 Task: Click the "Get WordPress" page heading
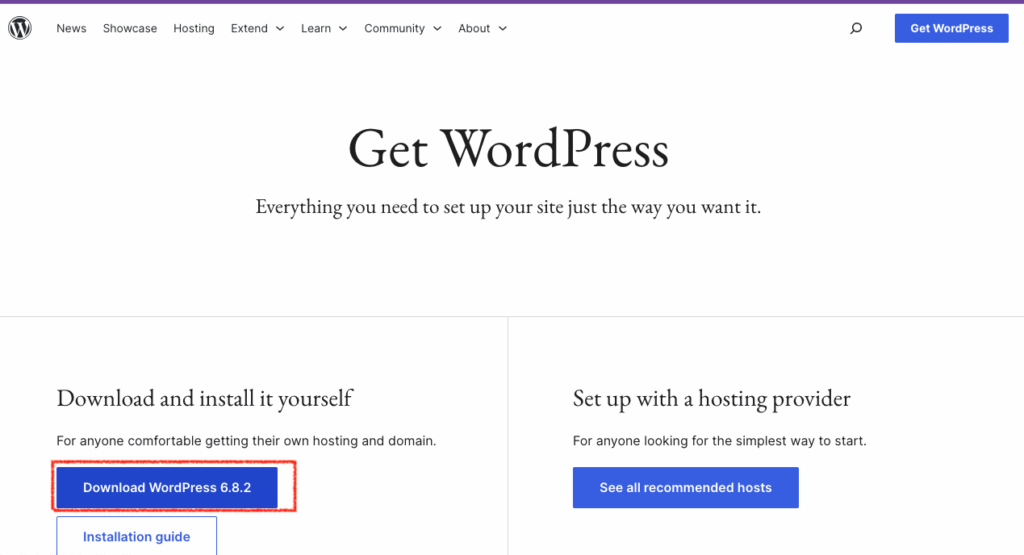click(x=508, y=149)
